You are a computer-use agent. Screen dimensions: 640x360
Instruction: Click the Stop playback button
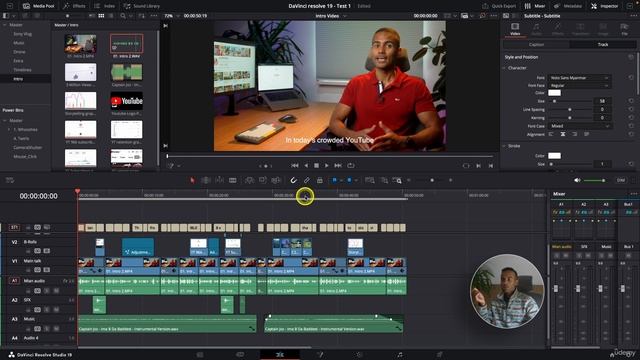coord(316,165)
